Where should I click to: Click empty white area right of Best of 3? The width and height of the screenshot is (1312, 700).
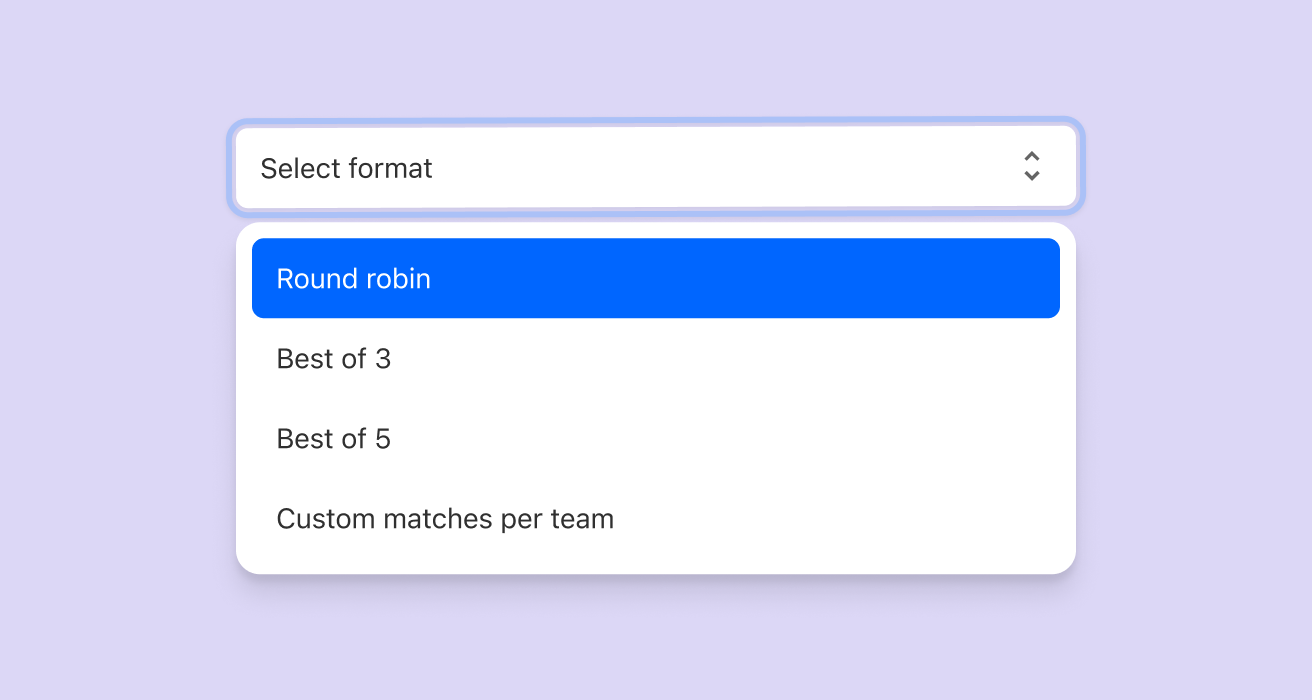pyautogui.click(x=725, y=358)
